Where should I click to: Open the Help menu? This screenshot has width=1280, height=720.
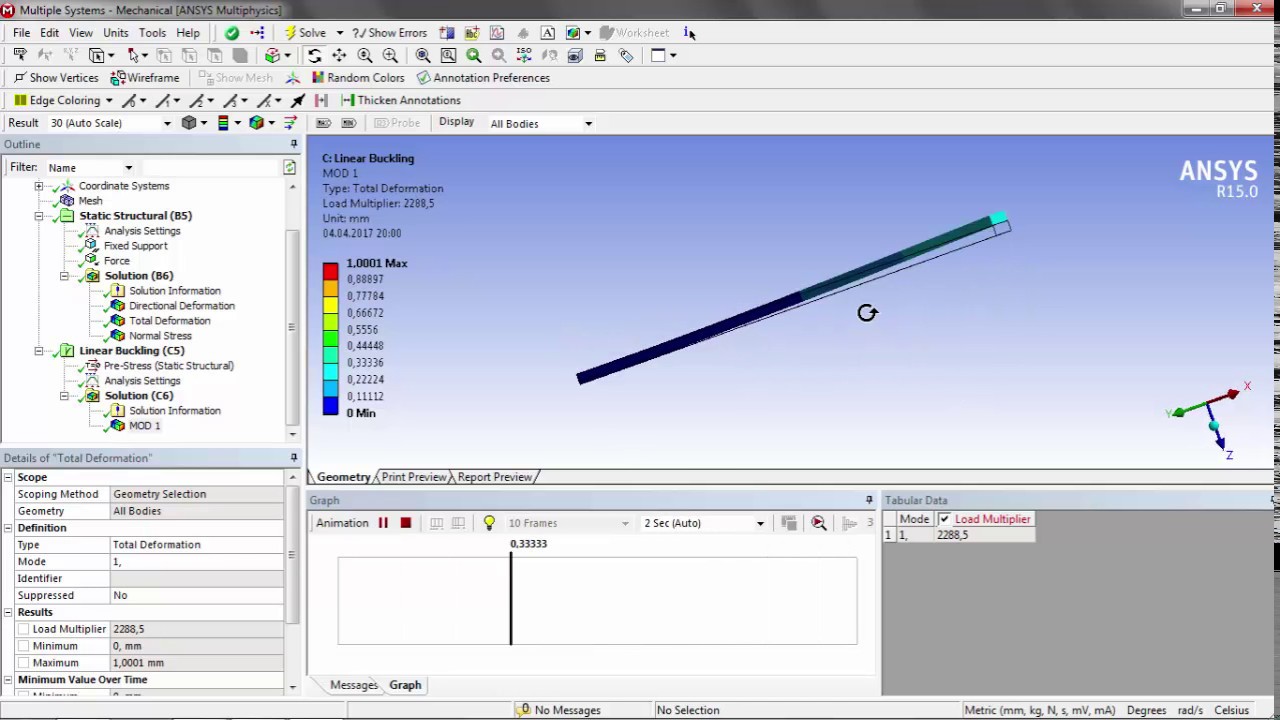pyautogui.click(x=188, y=33)
